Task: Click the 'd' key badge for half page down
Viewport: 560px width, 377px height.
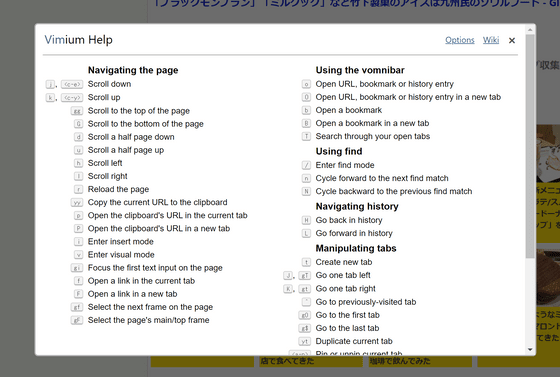Action: 79,137
